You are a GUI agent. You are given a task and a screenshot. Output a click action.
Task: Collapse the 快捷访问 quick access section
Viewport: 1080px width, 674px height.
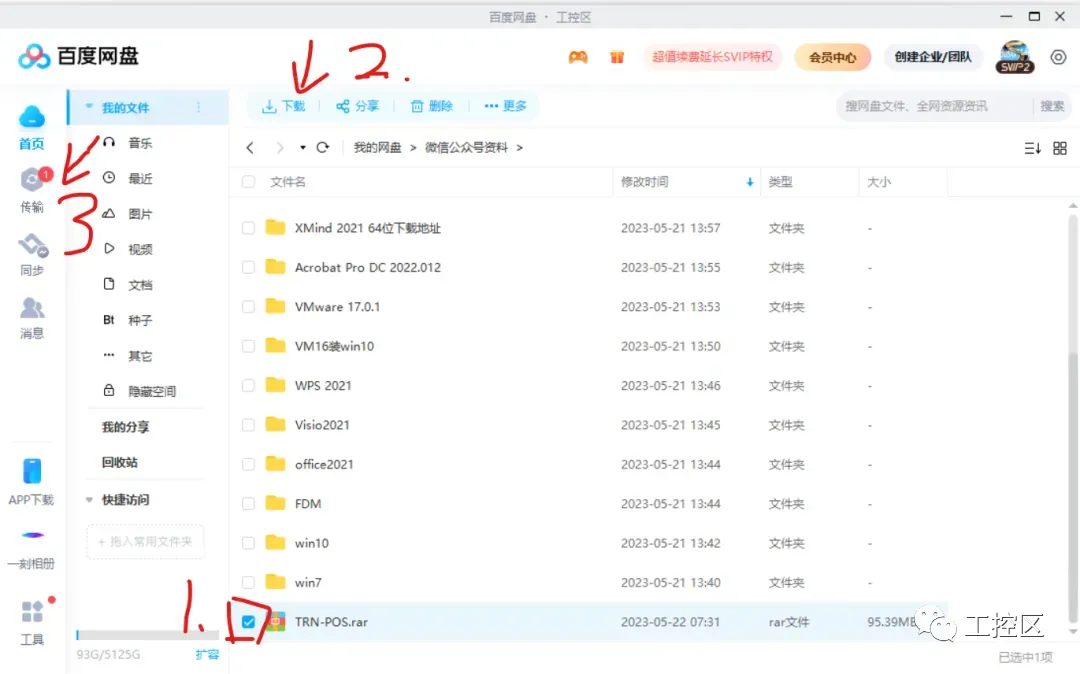(89, 500)
